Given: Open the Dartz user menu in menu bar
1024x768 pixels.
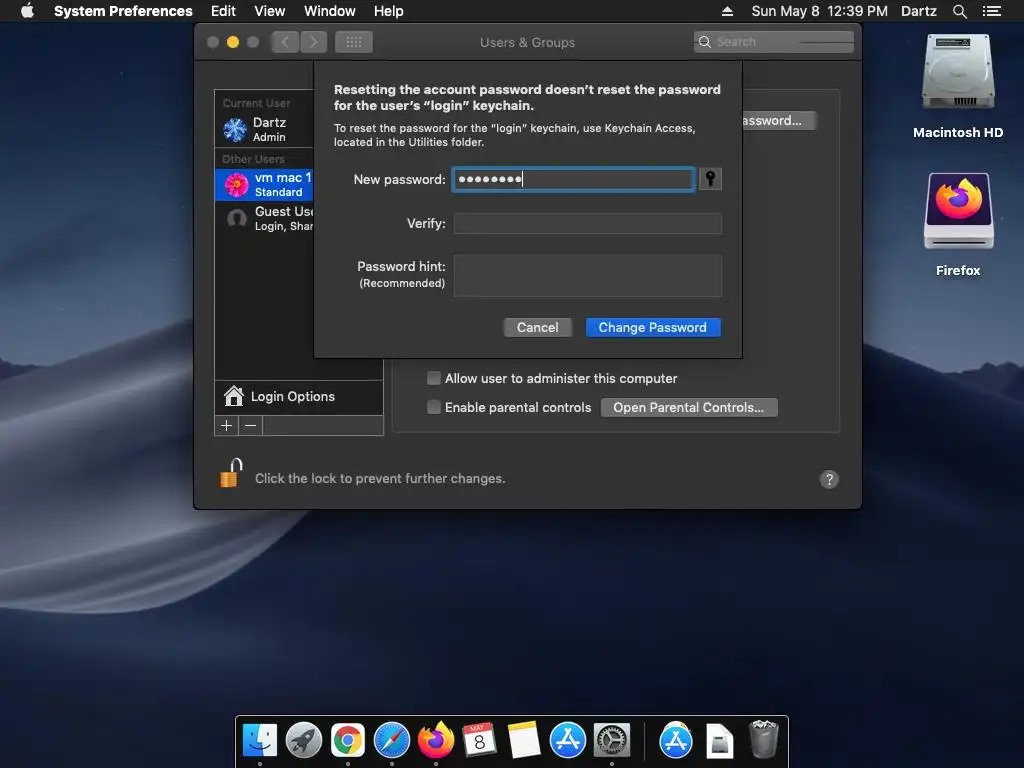Looking at the screenshot, I should 919,11.
